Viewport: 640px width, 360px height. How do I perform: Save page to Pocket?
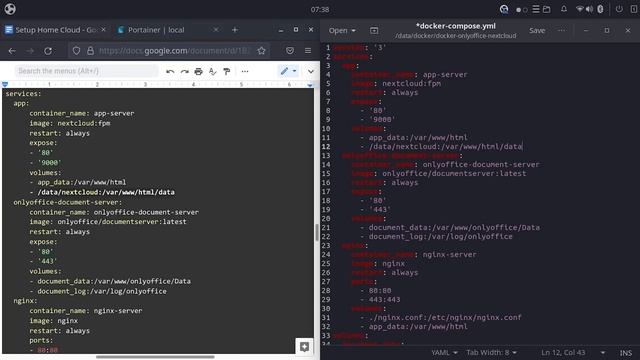(290, 51)
